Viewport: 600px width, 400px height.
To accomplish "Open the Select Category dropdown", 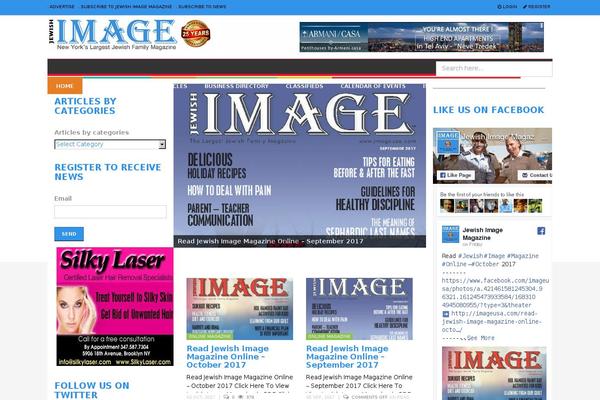I will pos(110,144).
